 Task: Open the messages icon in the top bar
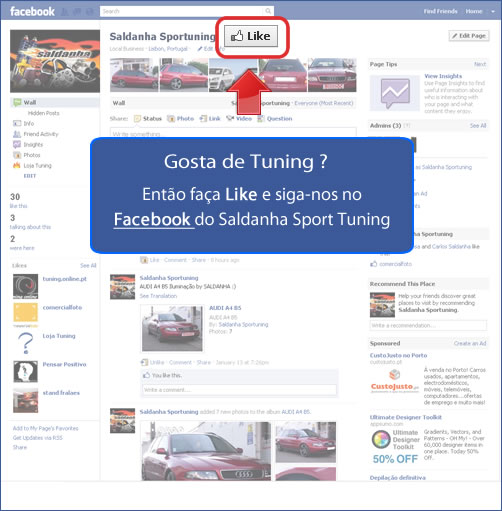[77, 12]
